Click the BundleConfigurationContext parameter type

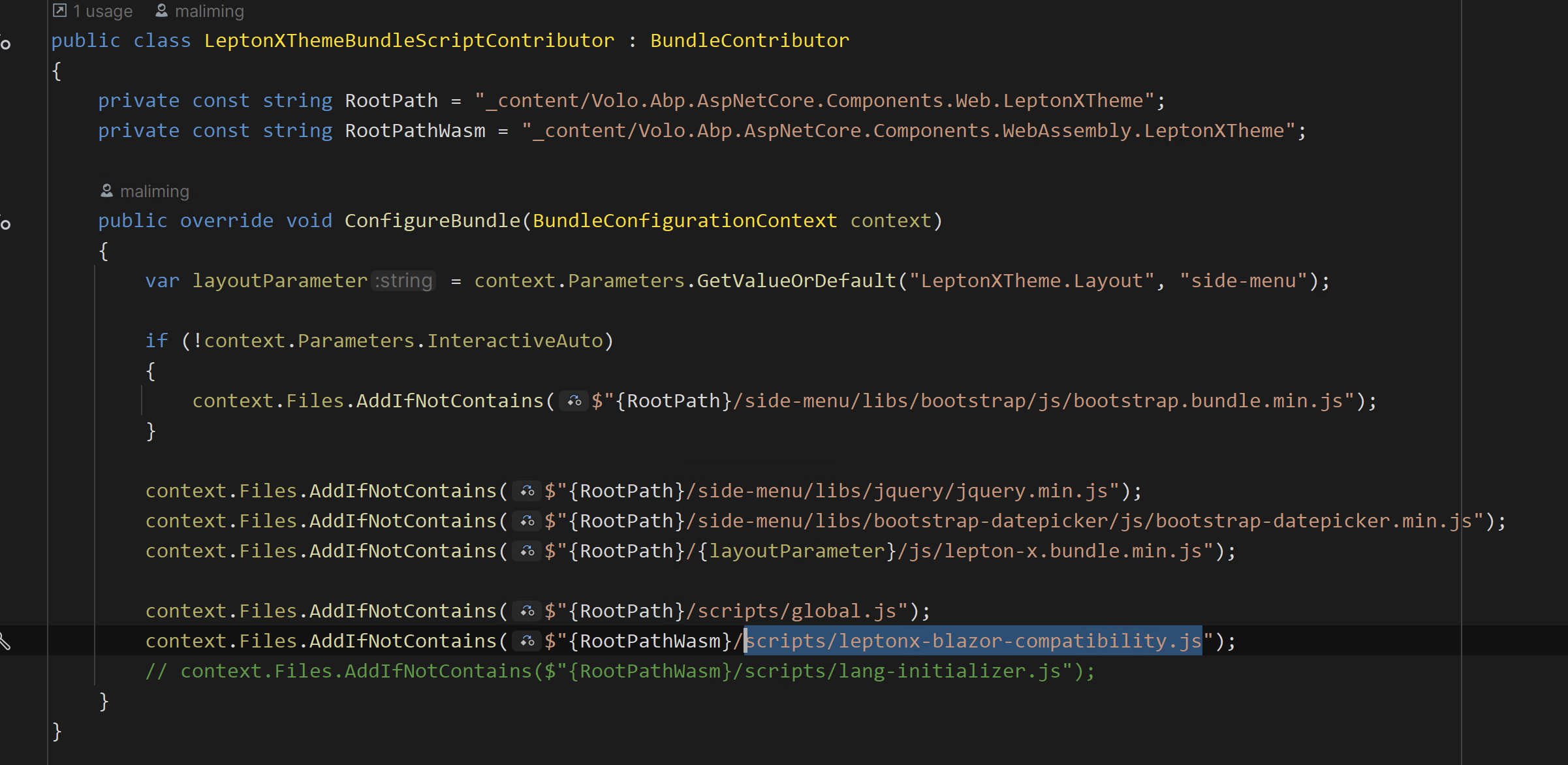point(684,221)
